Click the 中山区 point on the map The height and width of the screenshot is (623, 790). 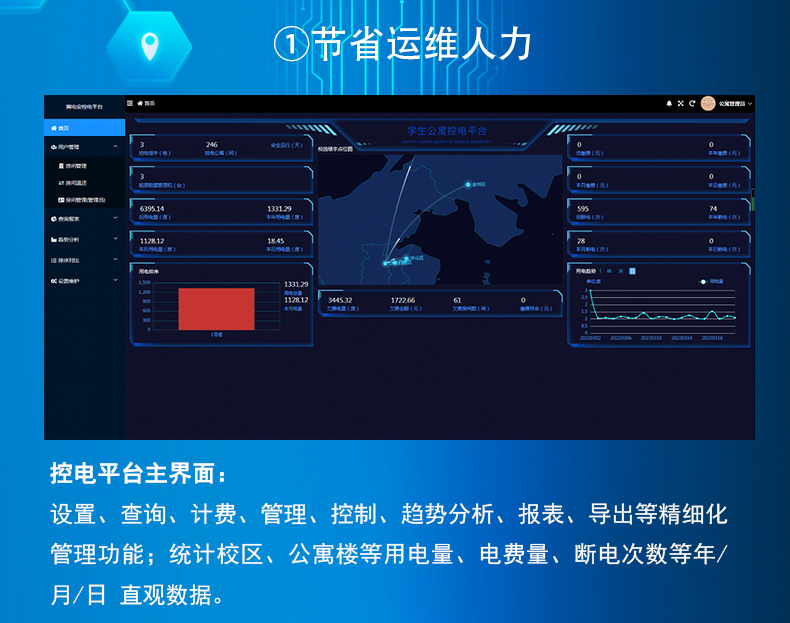406,259
